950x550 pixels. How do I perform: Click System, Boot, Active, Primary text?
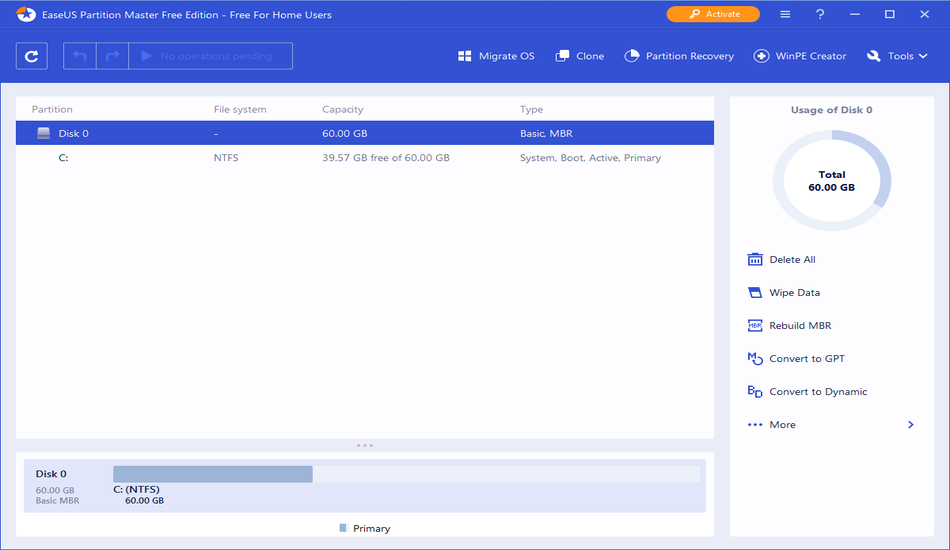click(x=590, y=157)
